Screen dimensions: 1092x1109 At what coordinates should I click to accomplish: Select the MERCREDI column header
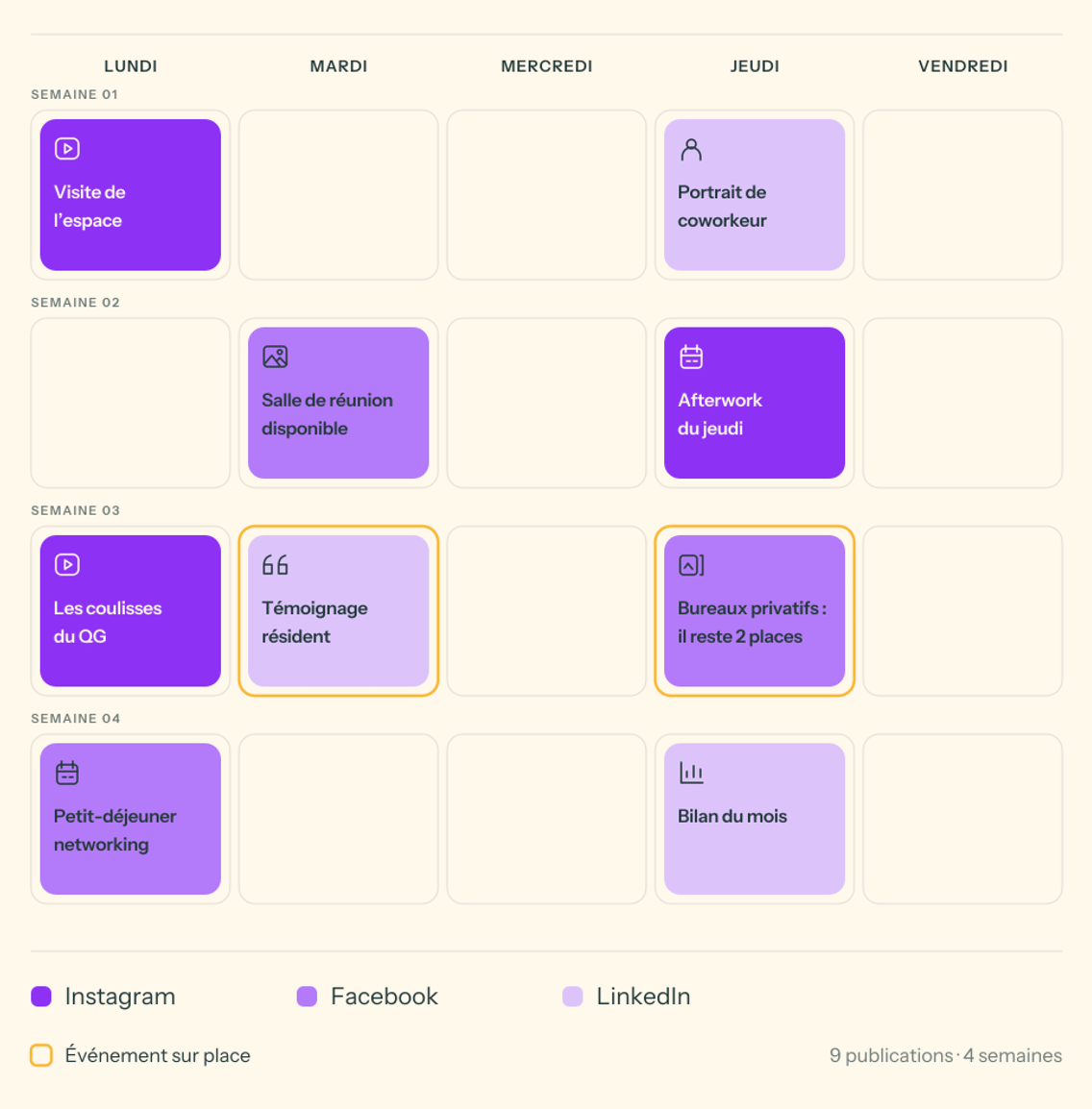pyautogui.click(x=547, y=65)
